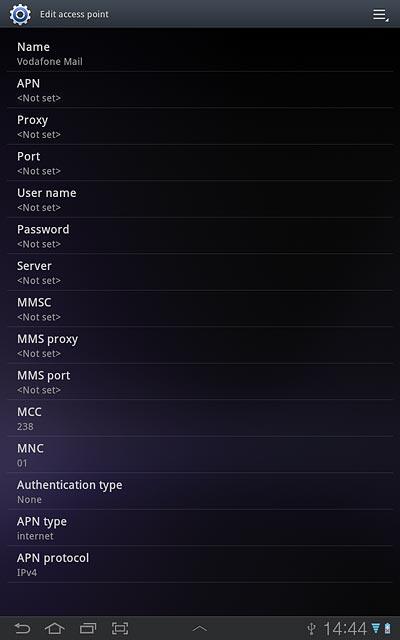Open the Password setting
The width and height of the screenshot is (400, 640).
click(x=200, y=236)
